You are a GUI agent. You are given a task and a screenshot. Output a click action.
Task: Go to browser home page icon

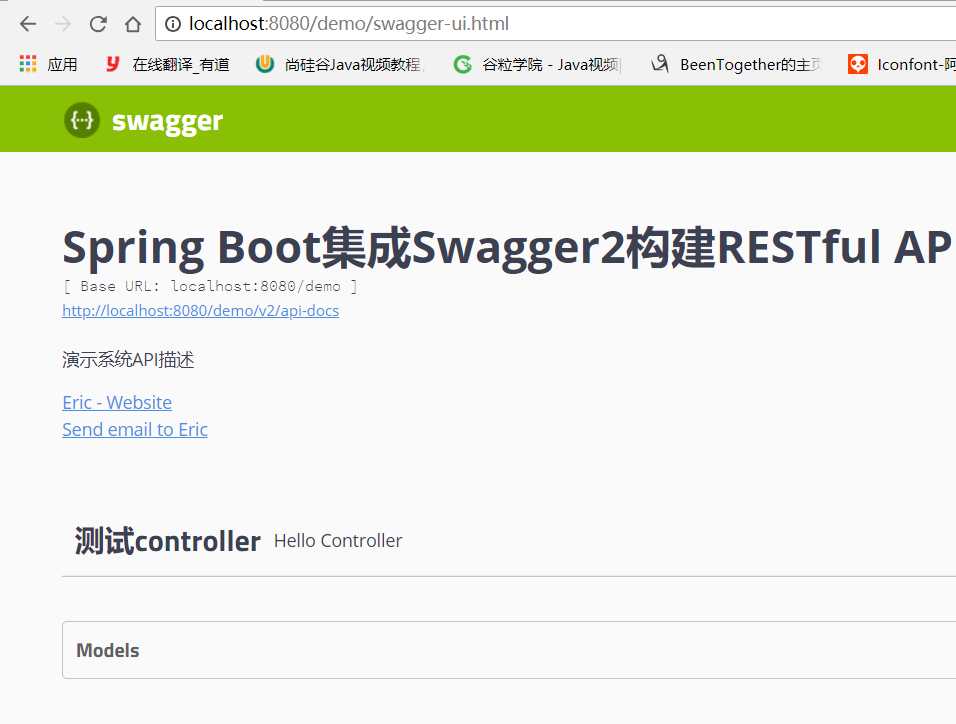tap(133, 24)
